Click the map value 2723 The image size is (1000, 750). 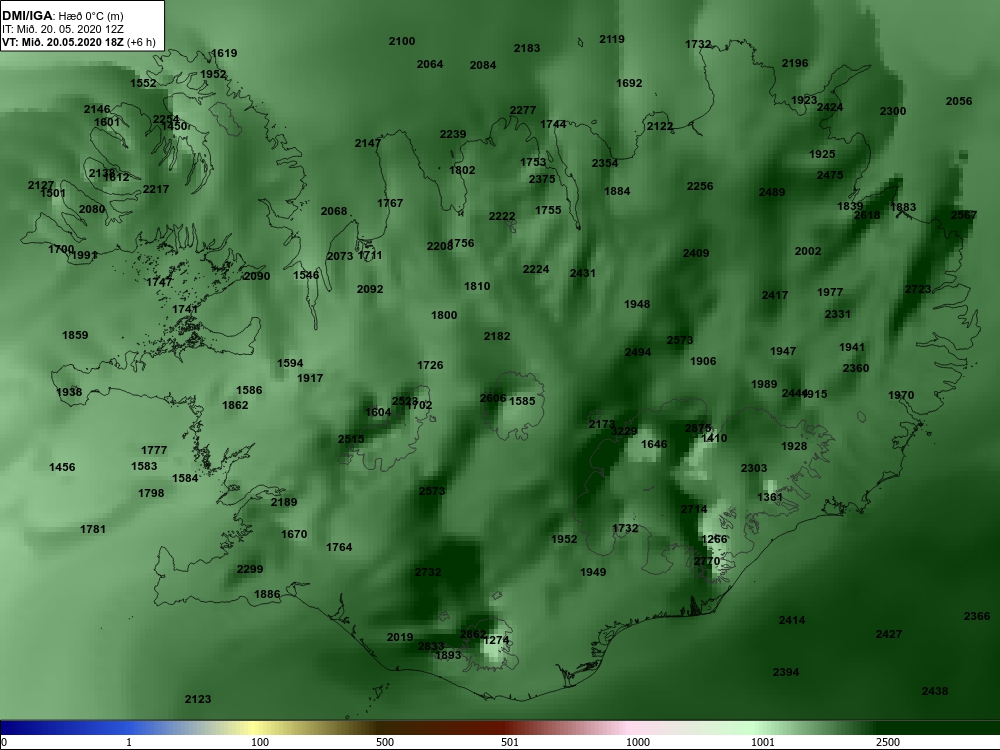[918, 289]
